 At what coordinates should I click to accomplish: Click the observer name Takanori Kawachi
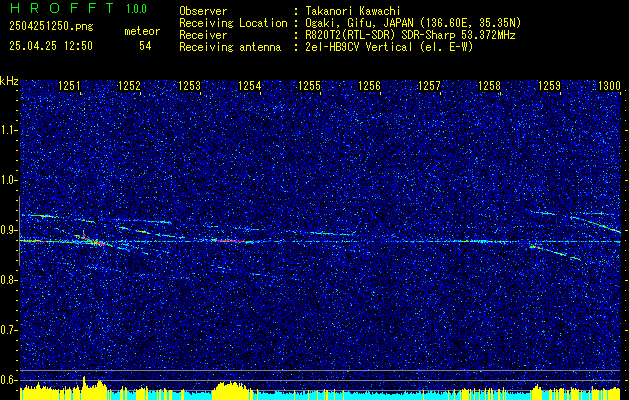pyautogui.click(x=353, y=11)
